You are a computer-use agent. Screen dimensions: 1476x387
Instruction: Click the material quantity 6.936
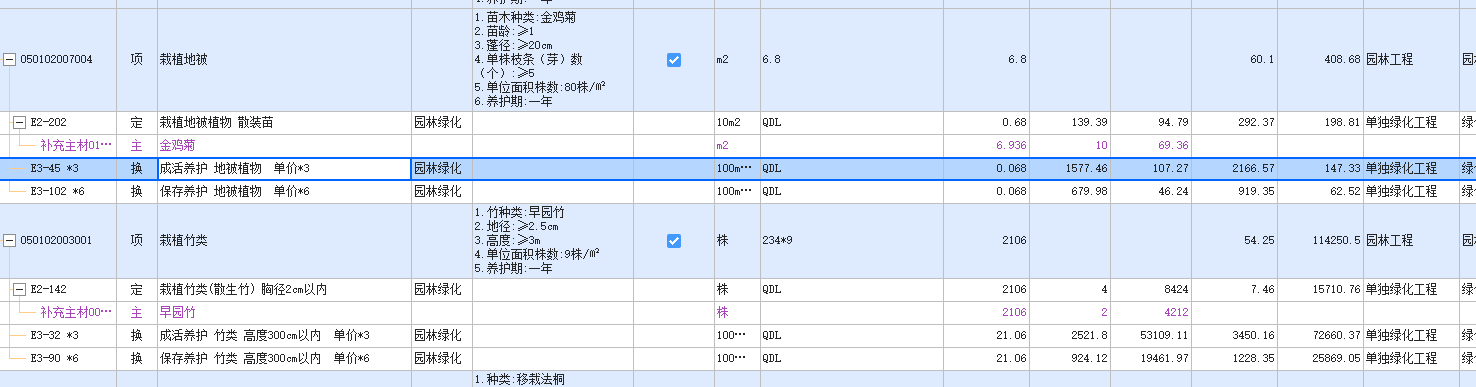click(1011, 146)
